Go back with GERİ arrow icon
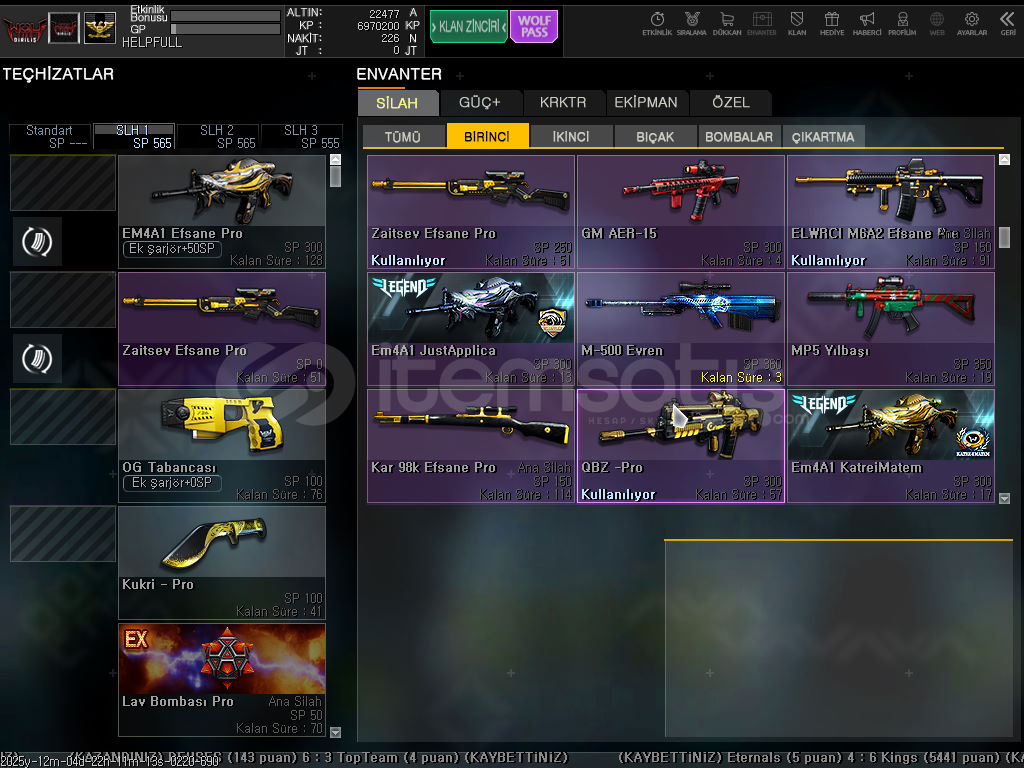 coord(1008,24)
